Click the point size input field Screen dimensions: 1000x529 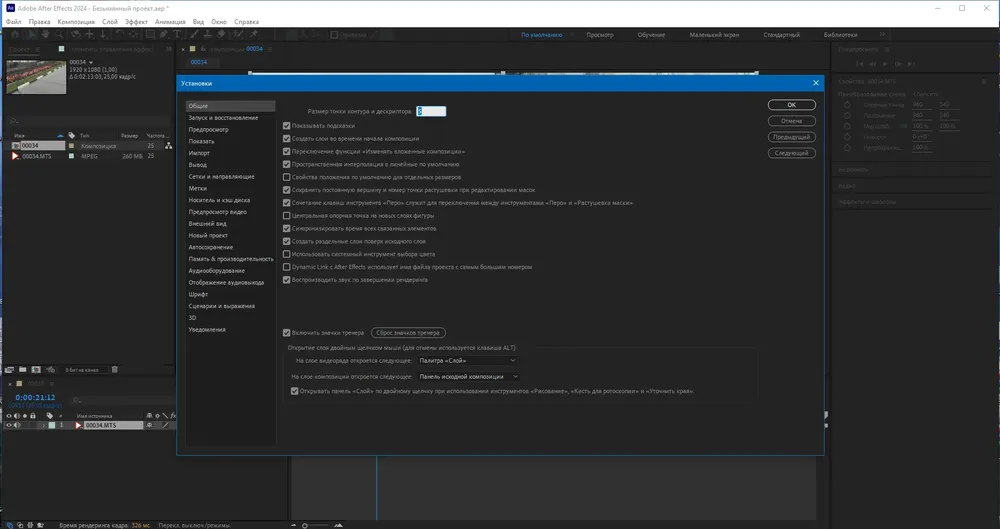pyautogui.click(x=431, y=111)
